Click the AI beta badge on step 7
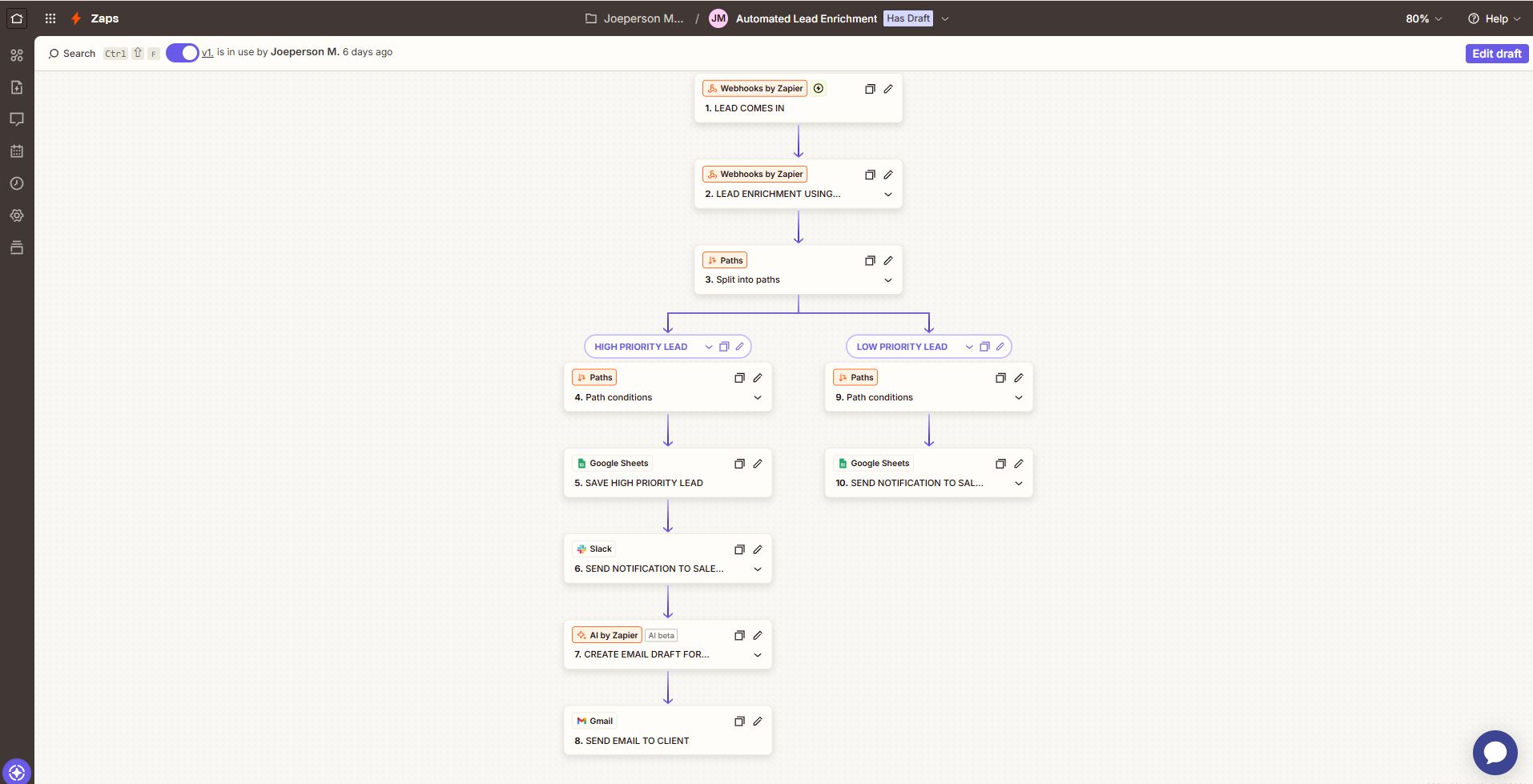 tap(662, 635)
